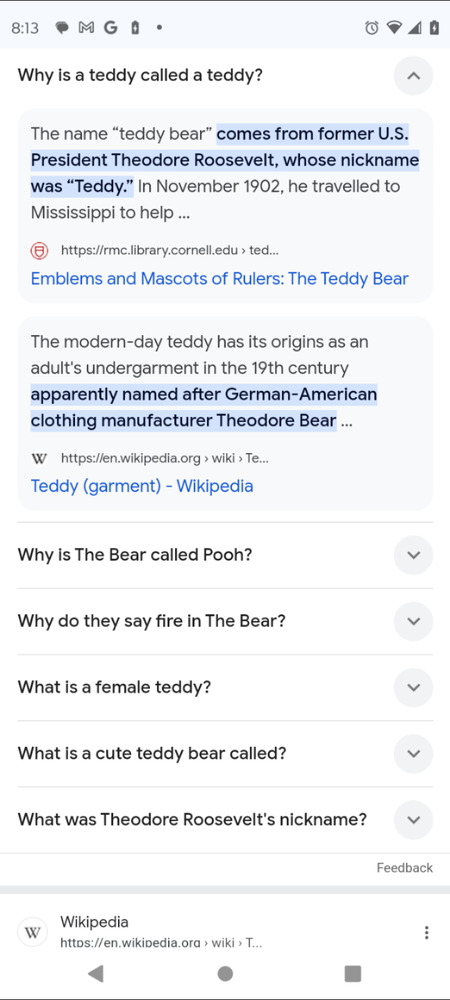The width and height of the screenshot is (450, 1000).
Task: Open "Emblems and Mascots of Rulers: The Teddy Bear" link
Action: coord(219,279)
